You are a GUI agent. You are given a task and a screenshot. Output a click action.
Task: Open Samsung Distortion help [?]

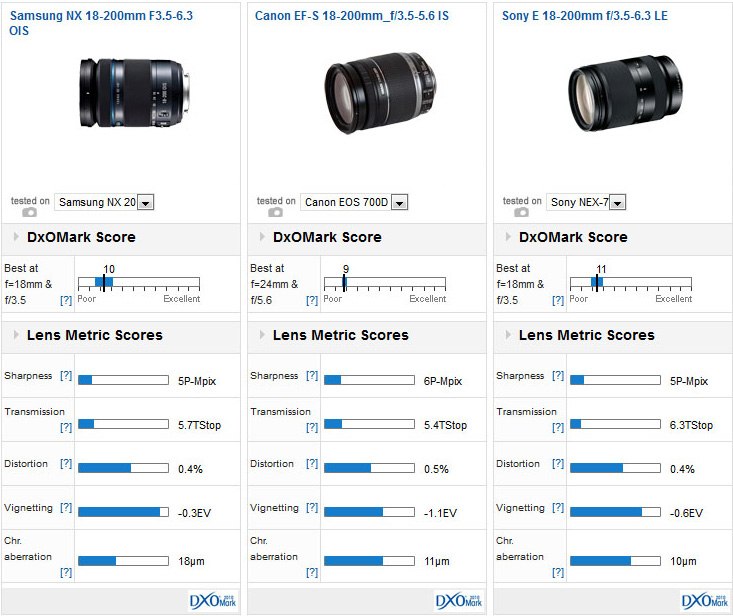pyautogui.click(x=66, y=463)
